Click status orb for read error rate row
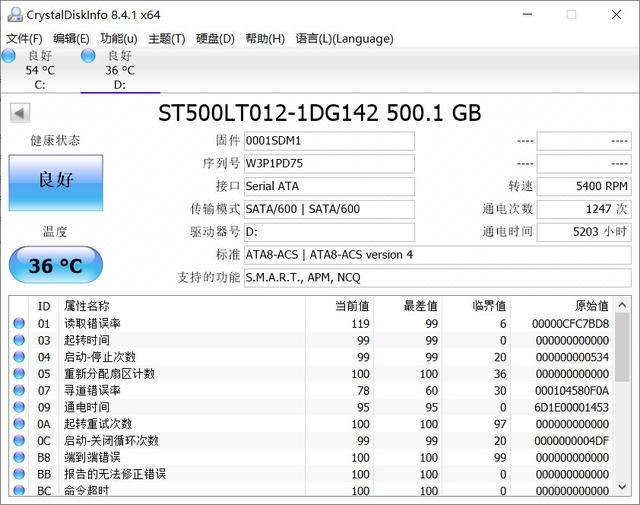This screenshot has height=505, width=640. (x=19, y=324)
